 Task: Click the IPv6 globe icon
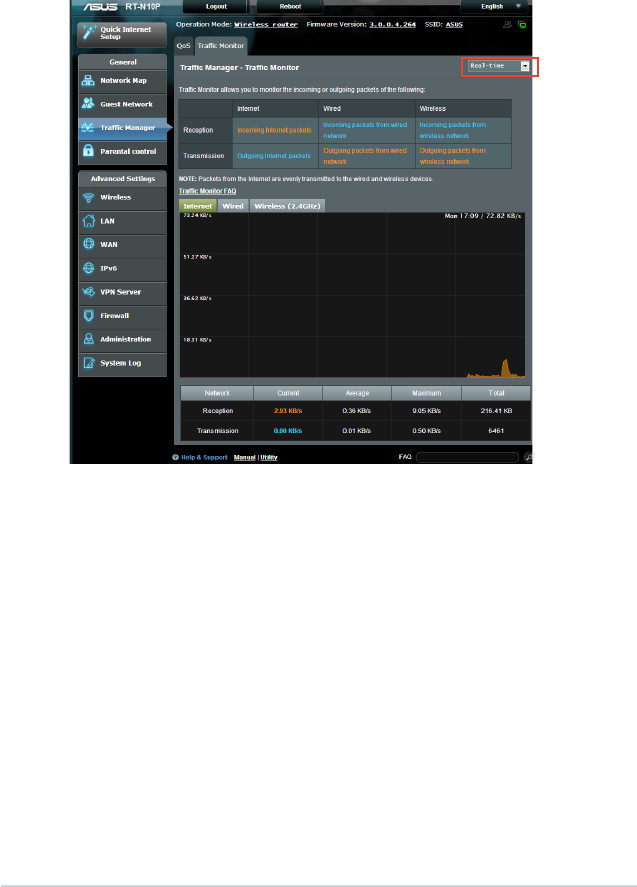click(x=88, y=268)
